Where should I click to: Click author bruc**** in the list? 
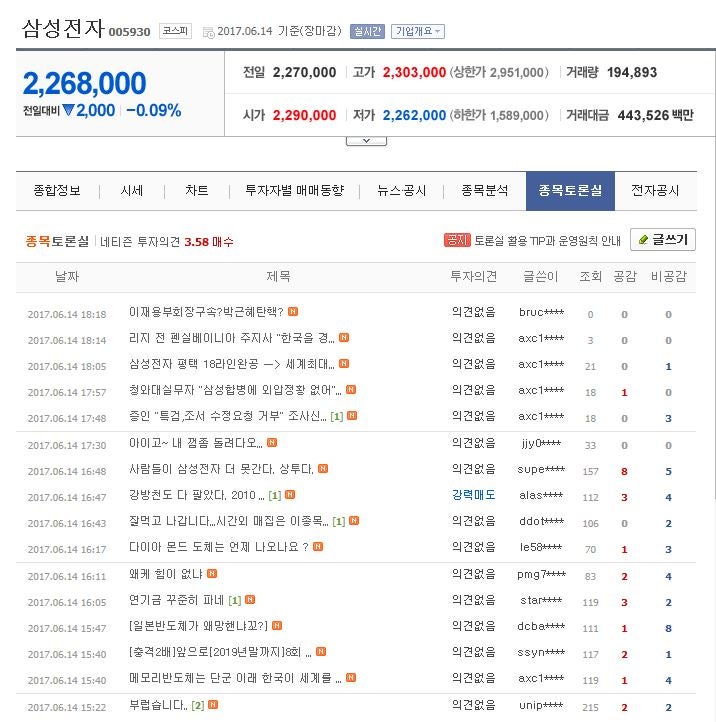click(541, 312)
